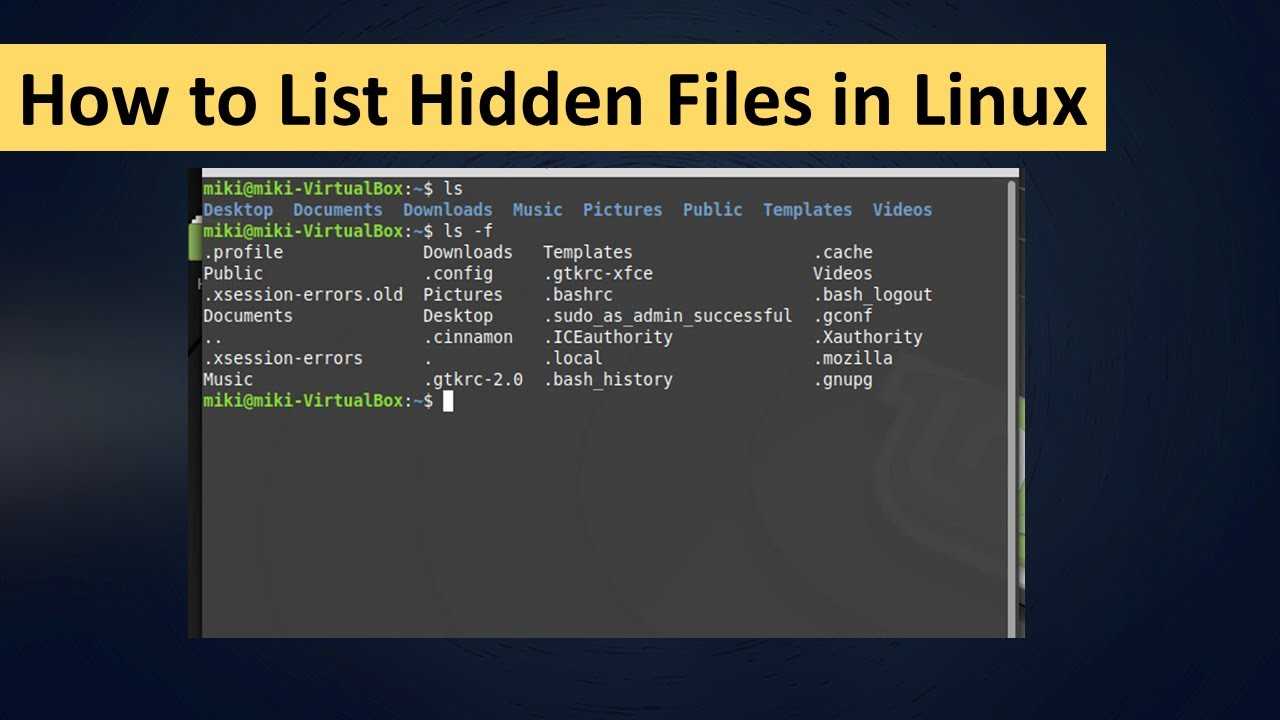Click white Pictures entry in ls -f listing
Image resolution: width=1280 pixels, height=720 pixels.
coord(463,294)
